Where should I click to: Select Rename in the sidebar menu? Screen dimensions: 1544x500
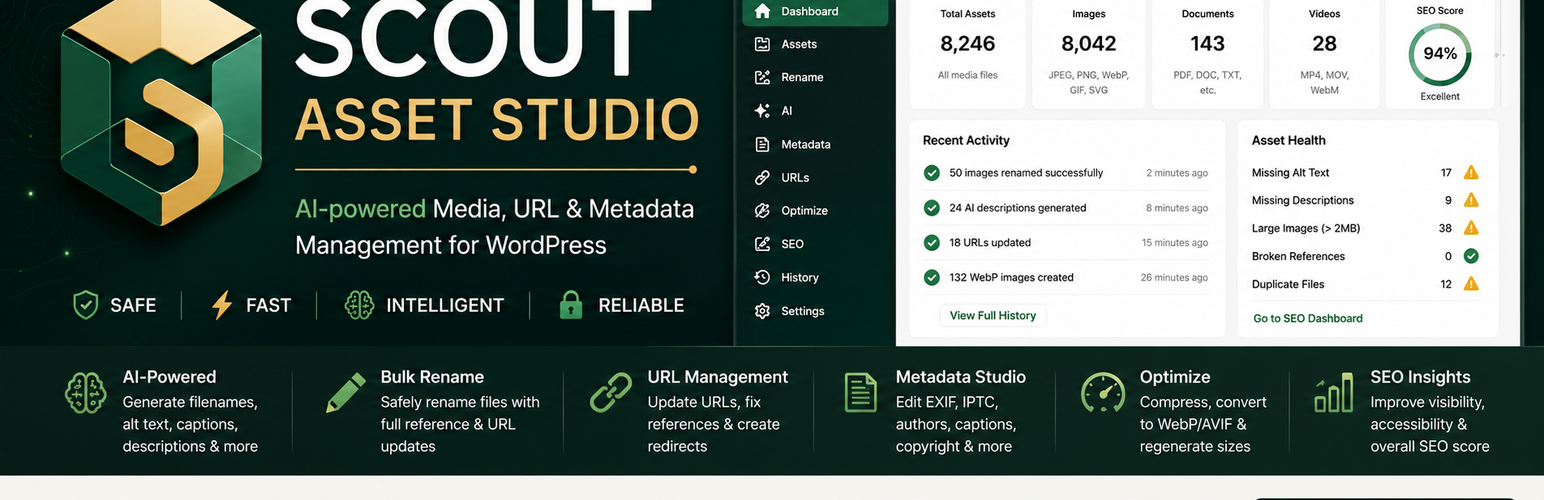[x=815, y=77]
